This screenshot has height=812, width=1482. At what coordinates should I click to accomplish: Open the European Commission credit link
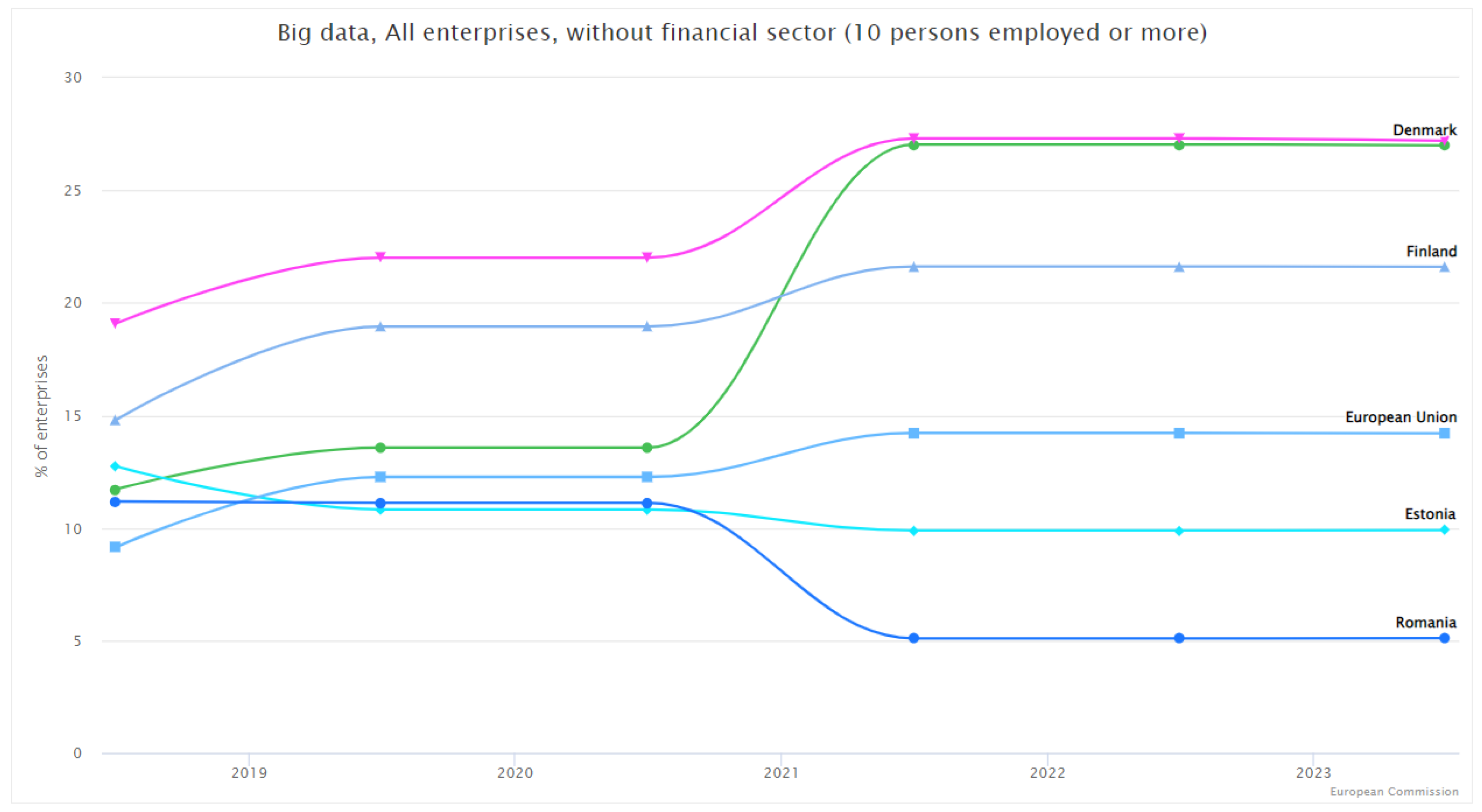(1393, 791)
